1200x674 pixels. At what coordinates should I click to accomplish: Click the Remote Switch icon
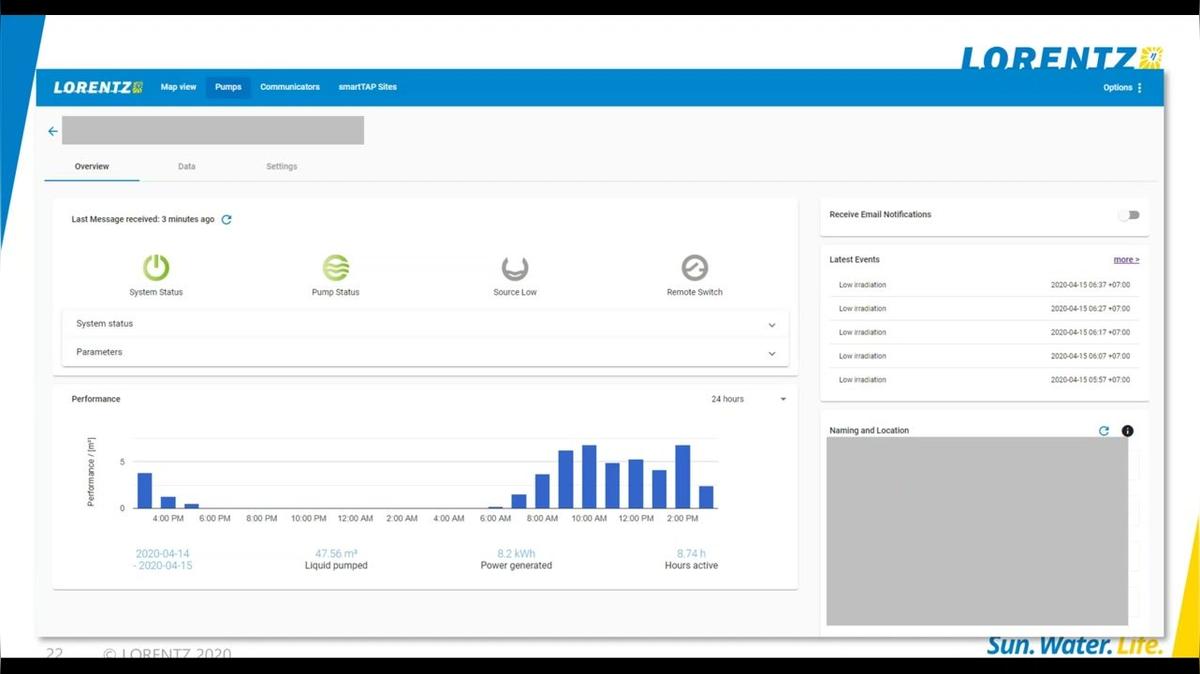694,266
